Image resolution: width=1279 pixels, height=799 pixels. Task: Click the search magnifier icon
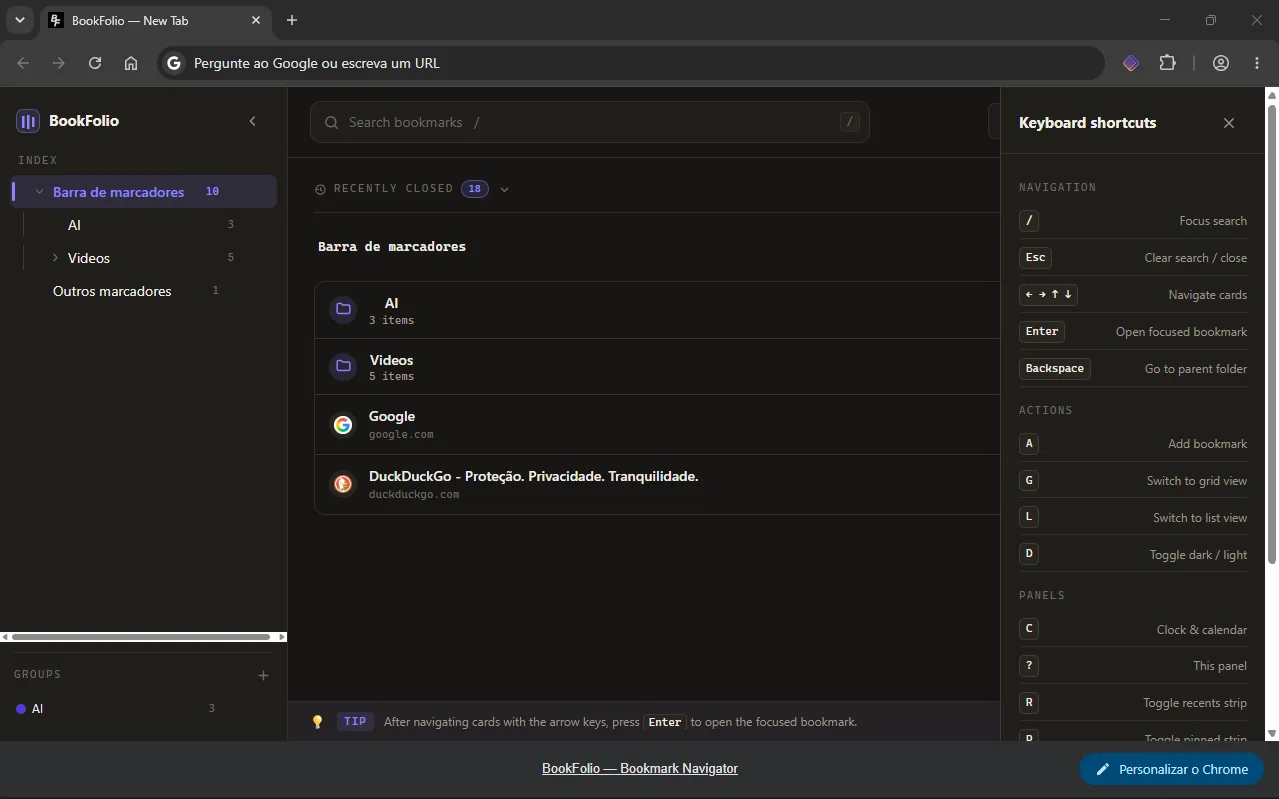(x=332, y=122)
